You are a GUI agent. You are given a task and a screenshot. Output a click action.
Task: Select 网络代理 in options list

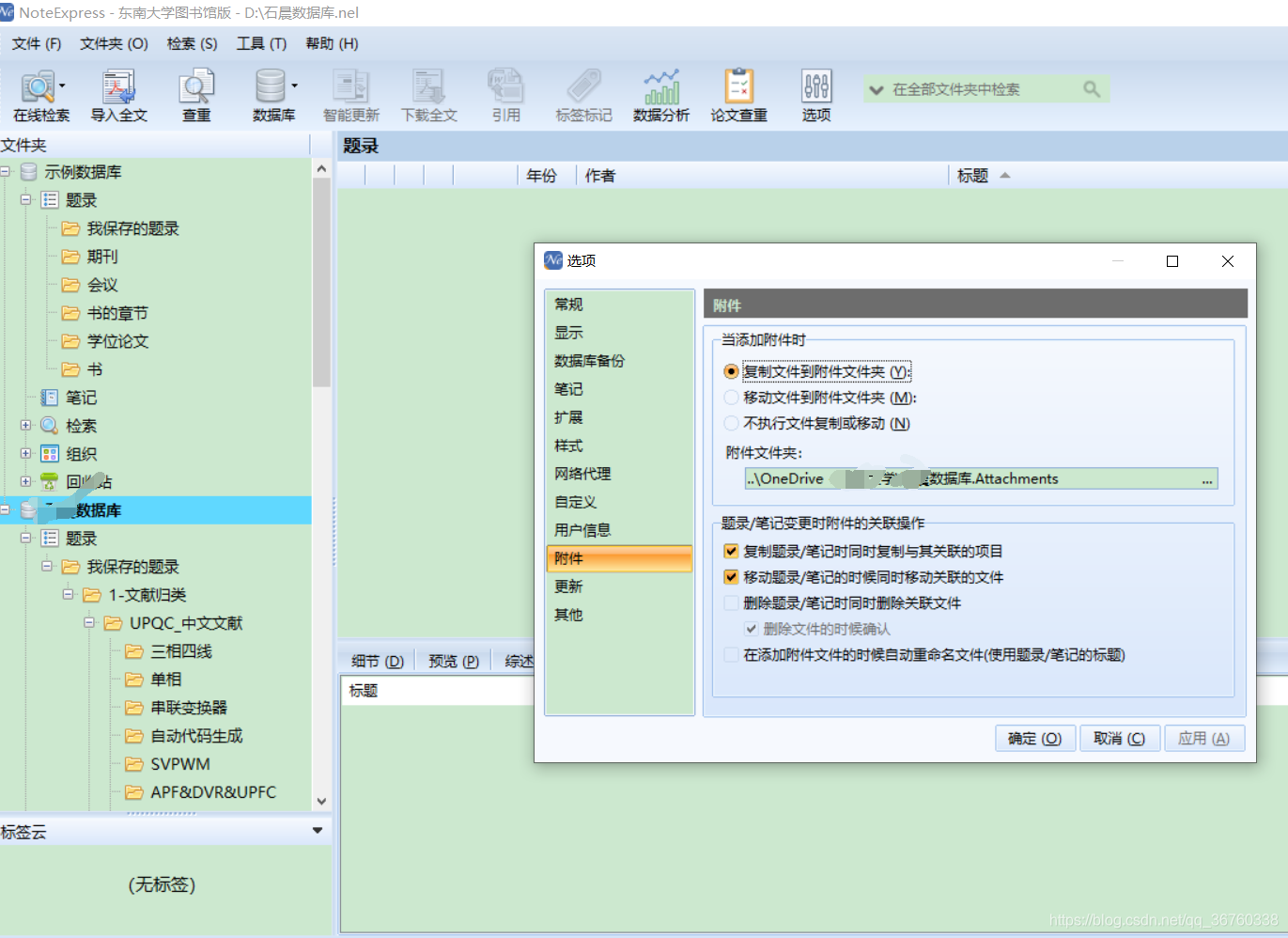coord(619,474)
